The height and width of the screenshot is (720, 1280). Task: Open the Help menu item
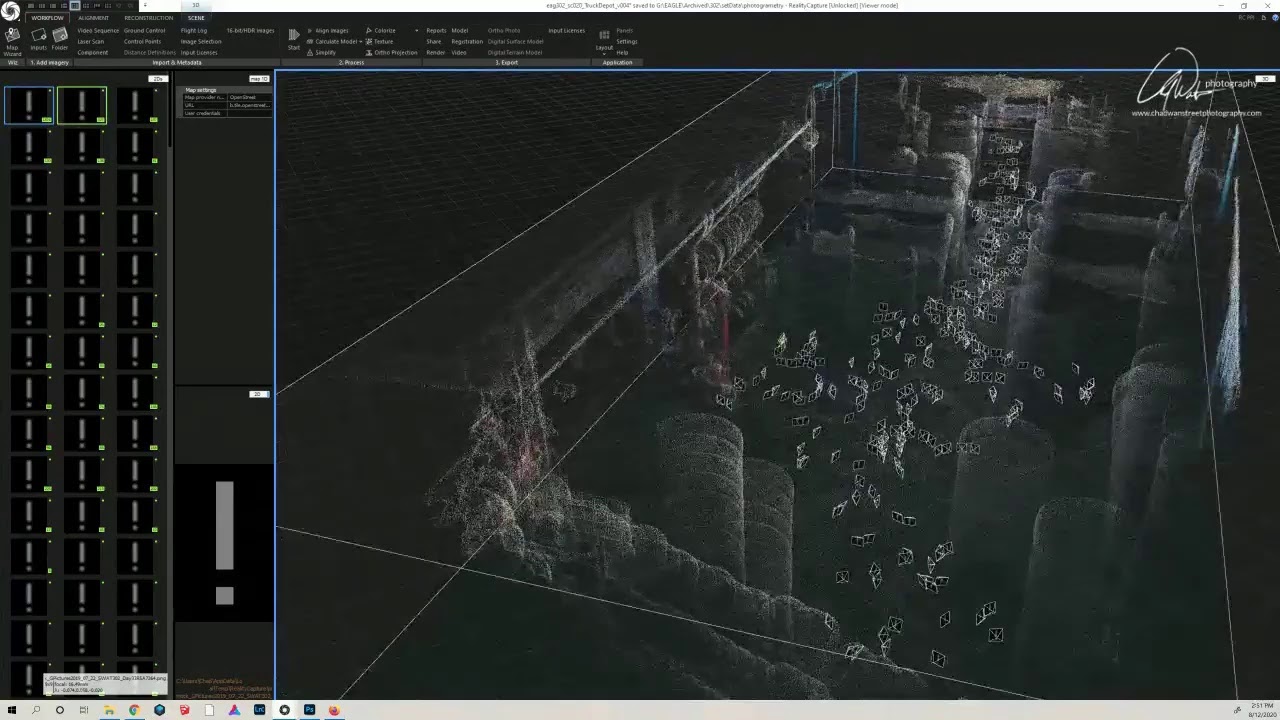tap(622, 52)
